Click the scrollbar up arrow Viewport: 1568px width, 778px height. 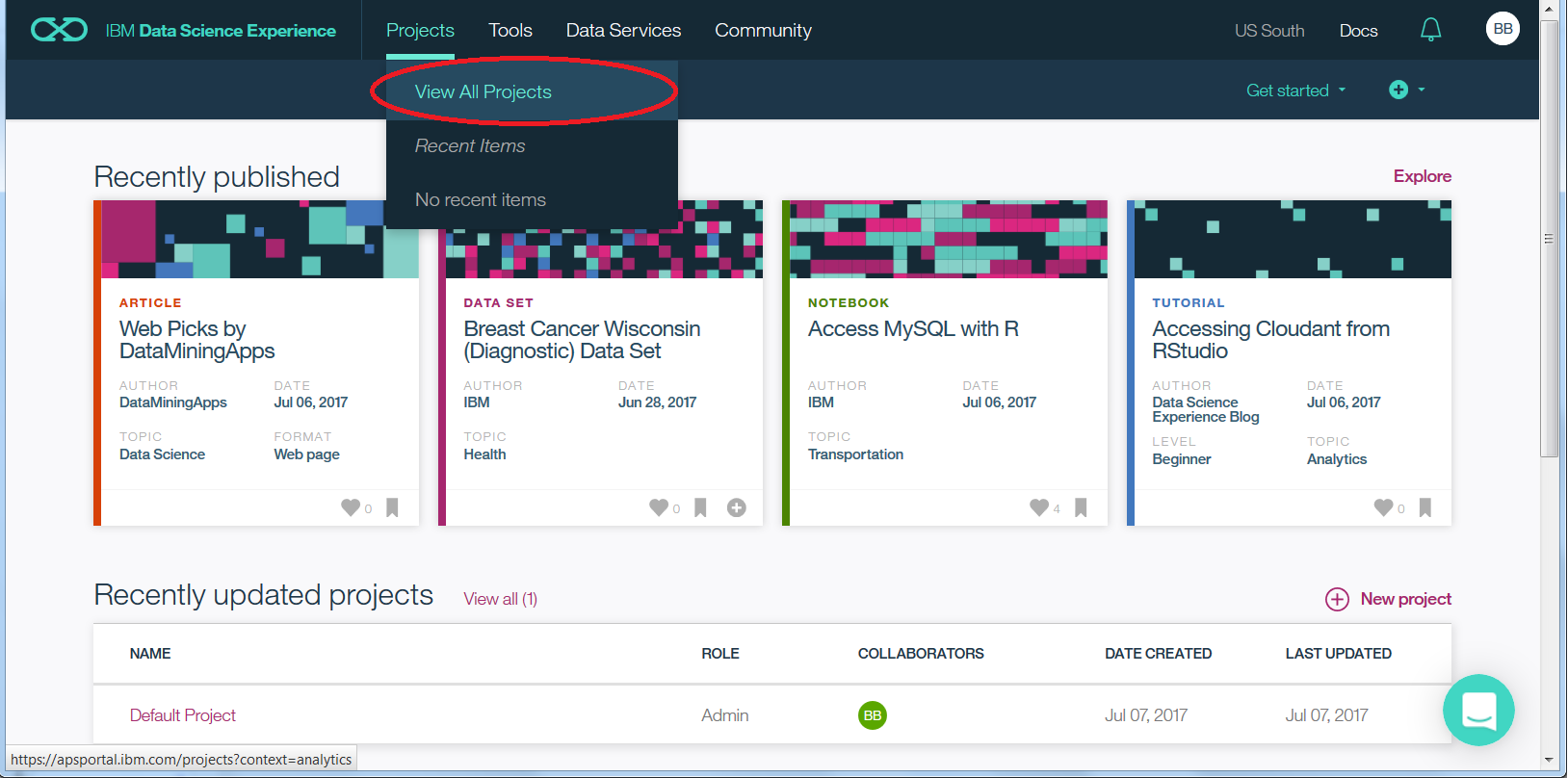pos(1549,10)
